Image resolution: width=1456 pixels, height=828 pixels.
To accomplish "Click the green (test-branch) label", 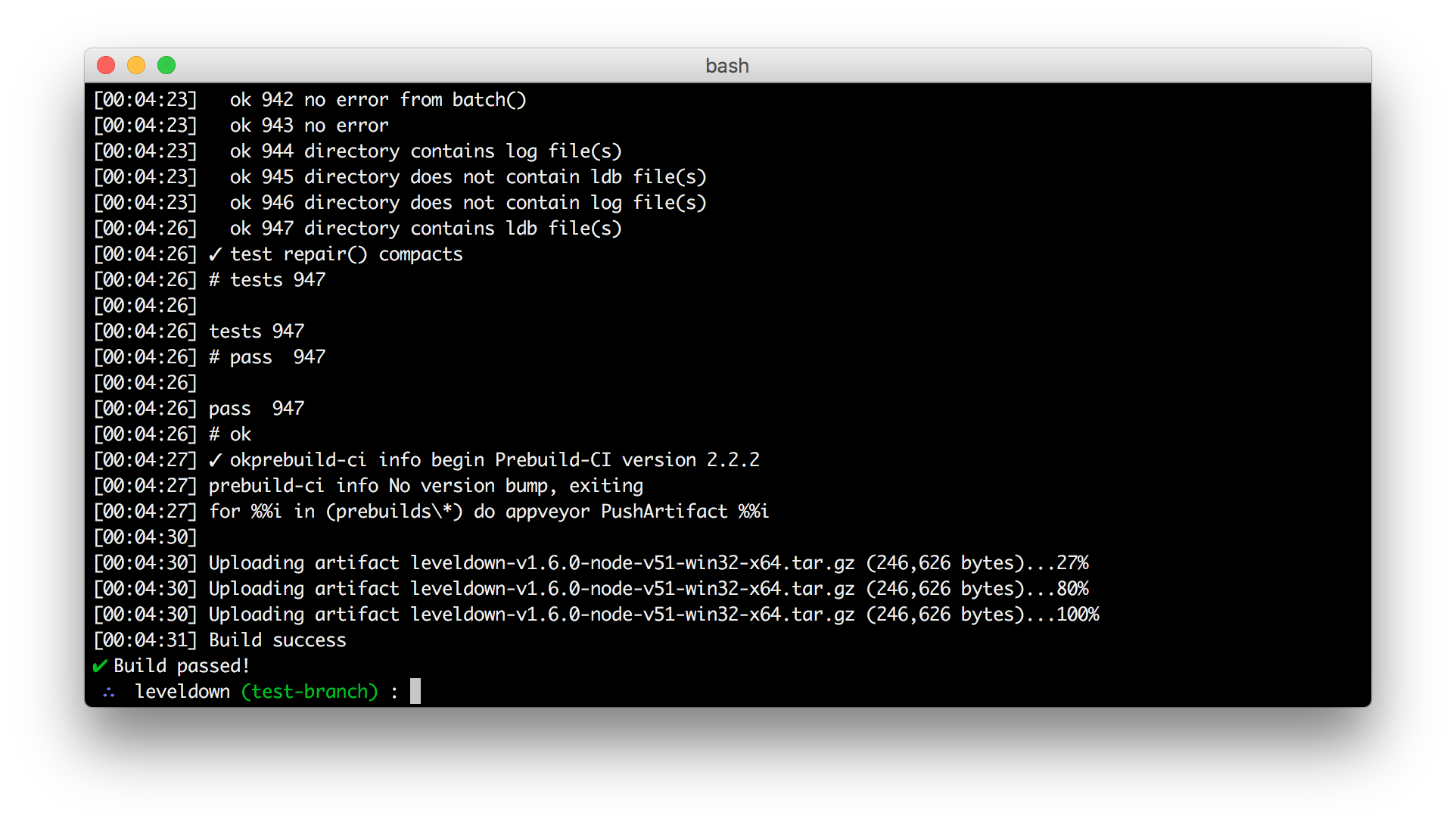I will 310,692.
